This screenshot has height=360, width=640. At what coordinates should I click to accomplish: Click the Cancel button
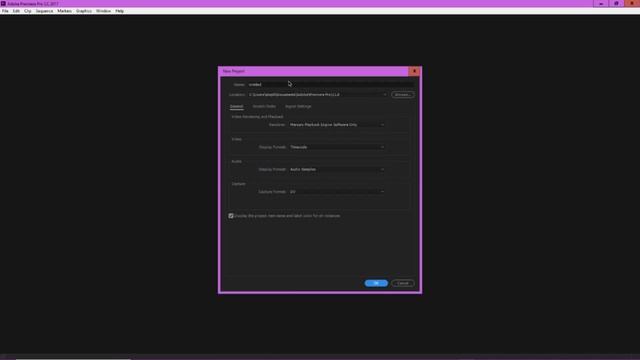pos(402,283)
